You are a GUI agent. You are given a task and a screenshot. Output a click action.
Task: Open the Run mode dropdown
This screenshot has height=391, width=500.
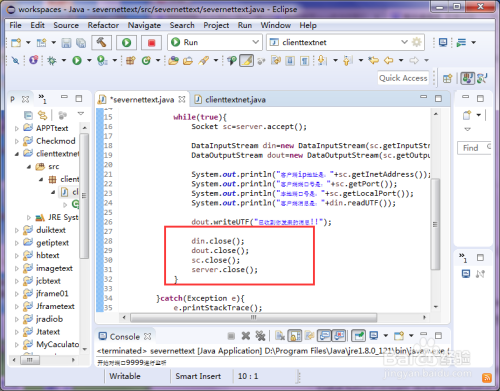[x=255, y=42]
